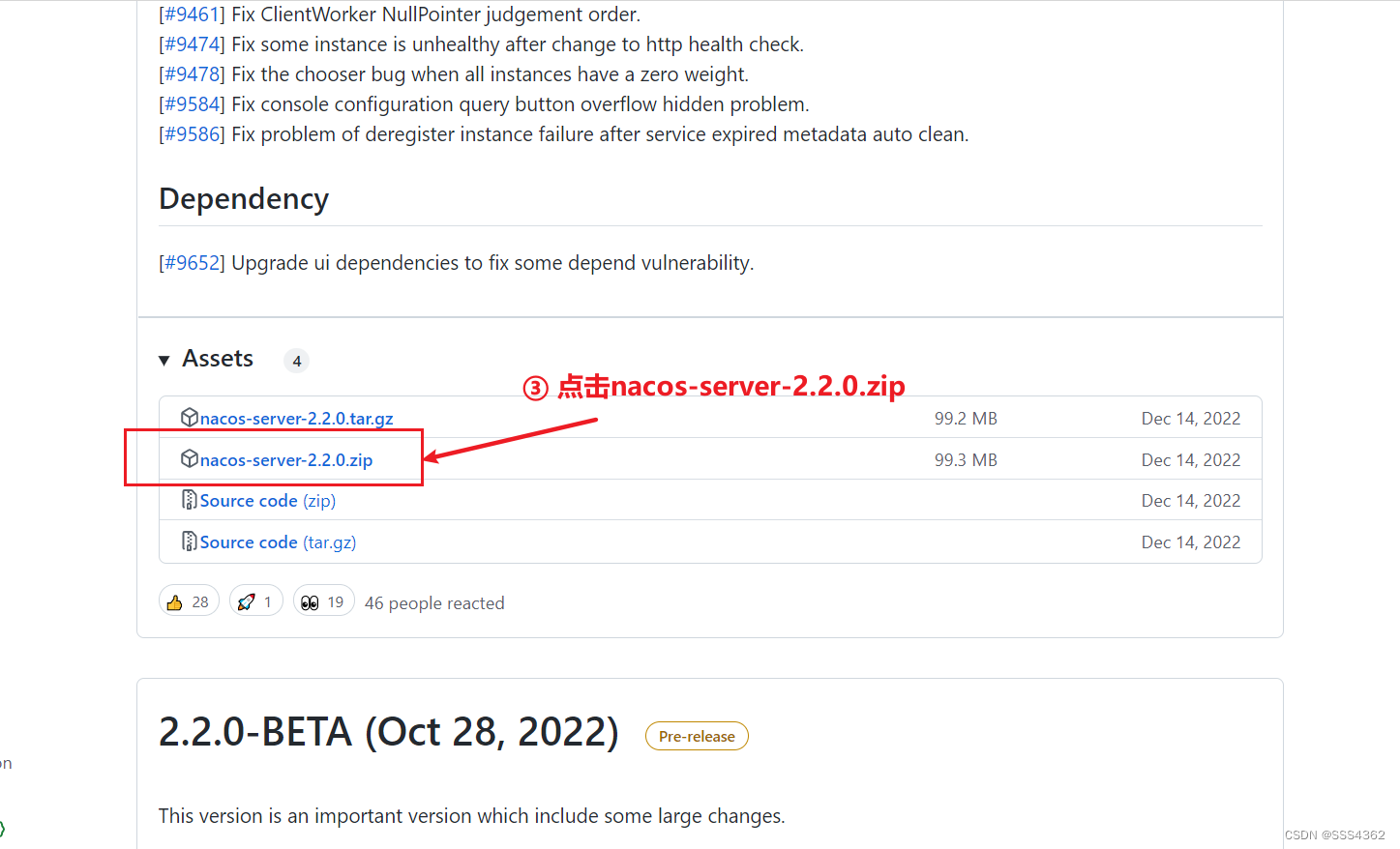
Task: Open issue link #9584
Action: click(192, 104)
